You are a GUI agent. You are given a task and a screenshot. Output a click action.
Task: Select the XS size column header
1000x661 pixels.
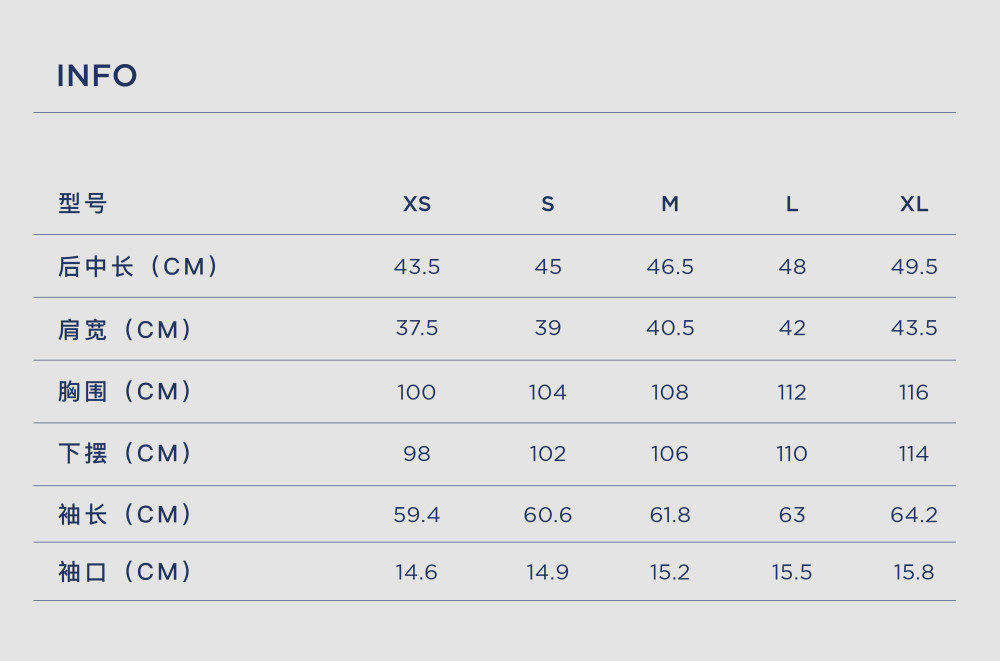(417, 204)
